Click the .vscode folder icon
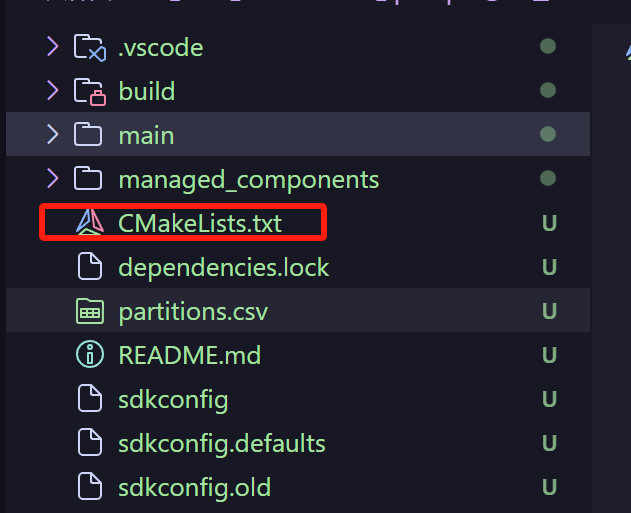631x513 pixels. pos(89,47)
